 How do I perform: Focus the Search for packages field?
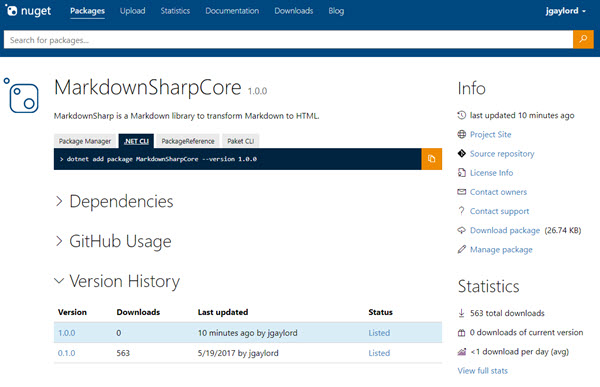coord(288,40)
